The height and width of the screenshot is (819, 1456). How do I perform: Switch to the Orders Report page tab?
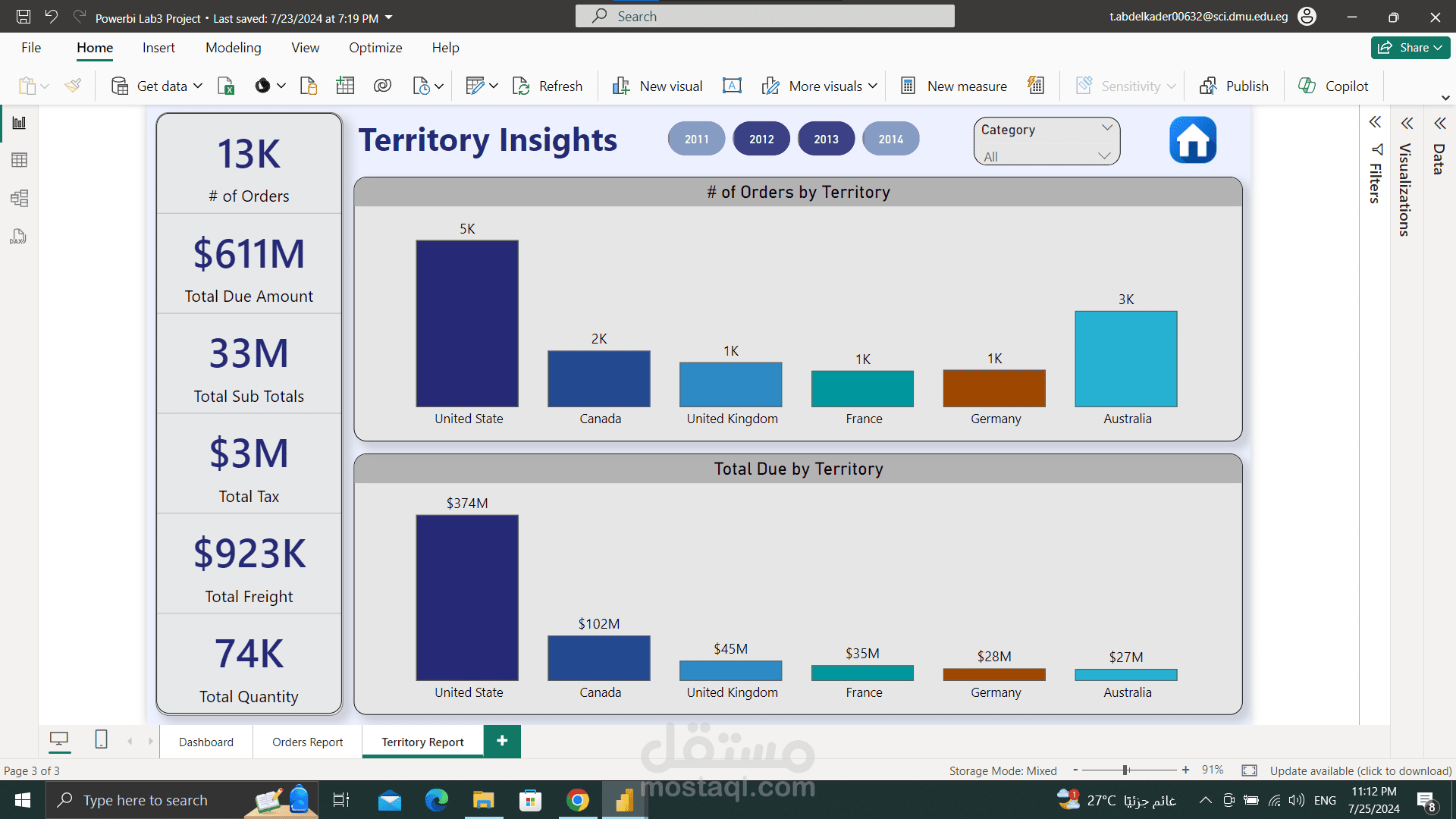coord(307,742)
